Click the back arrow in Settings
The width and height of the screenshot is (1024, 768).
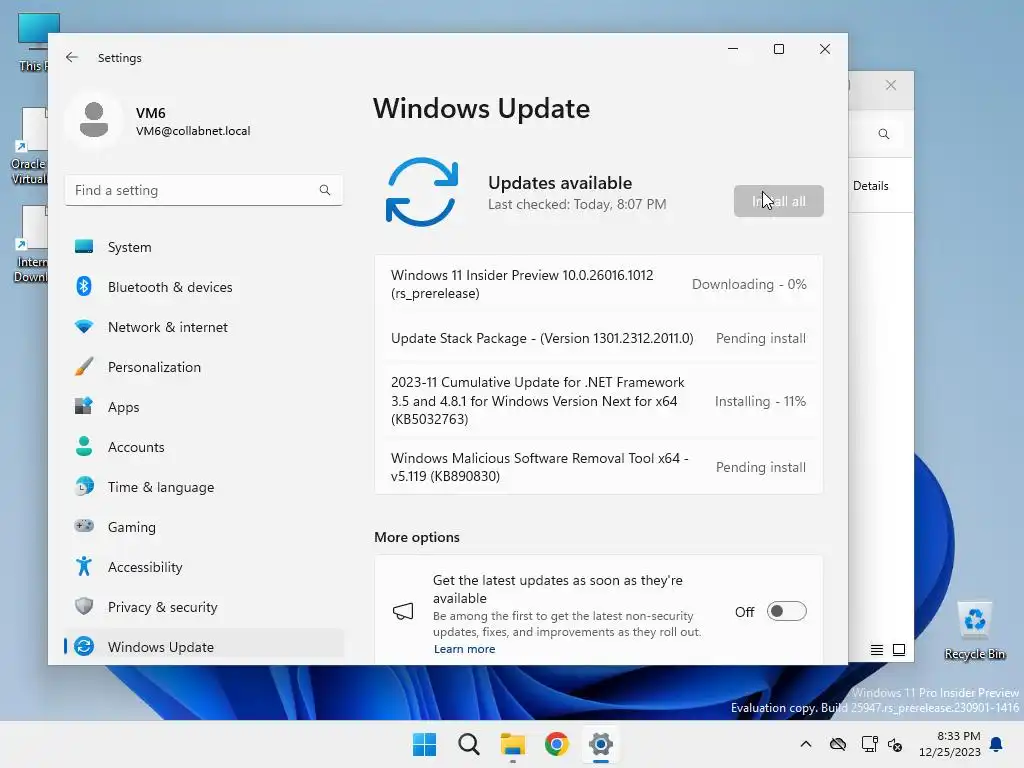[72, 57]
